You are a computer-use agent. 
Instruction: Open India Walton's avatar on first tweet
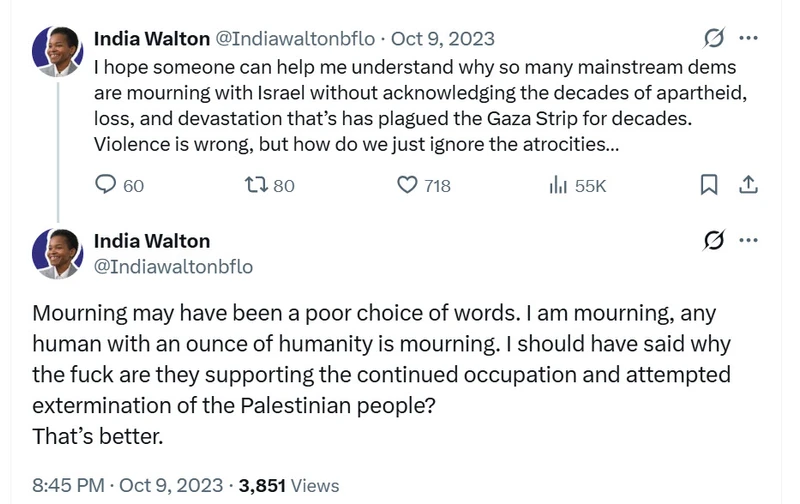(x=57, y=51)
